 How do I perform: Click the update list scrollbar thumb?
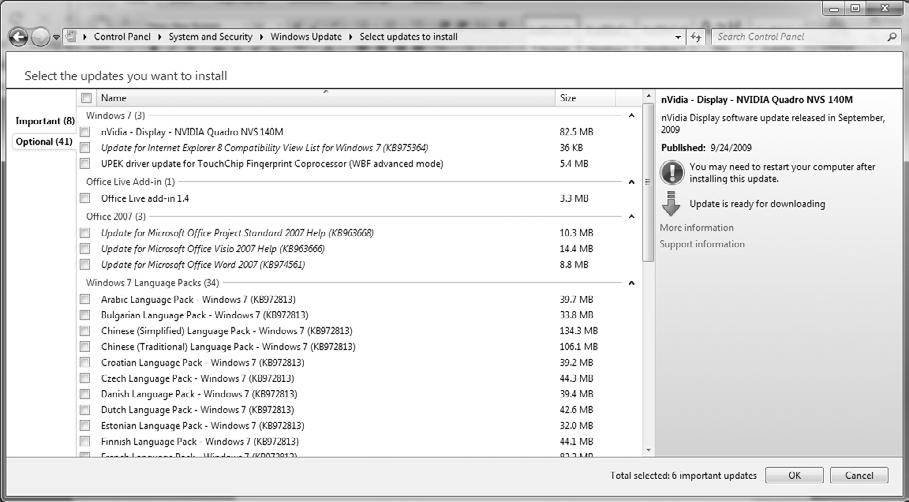click(x=648, y=182)
